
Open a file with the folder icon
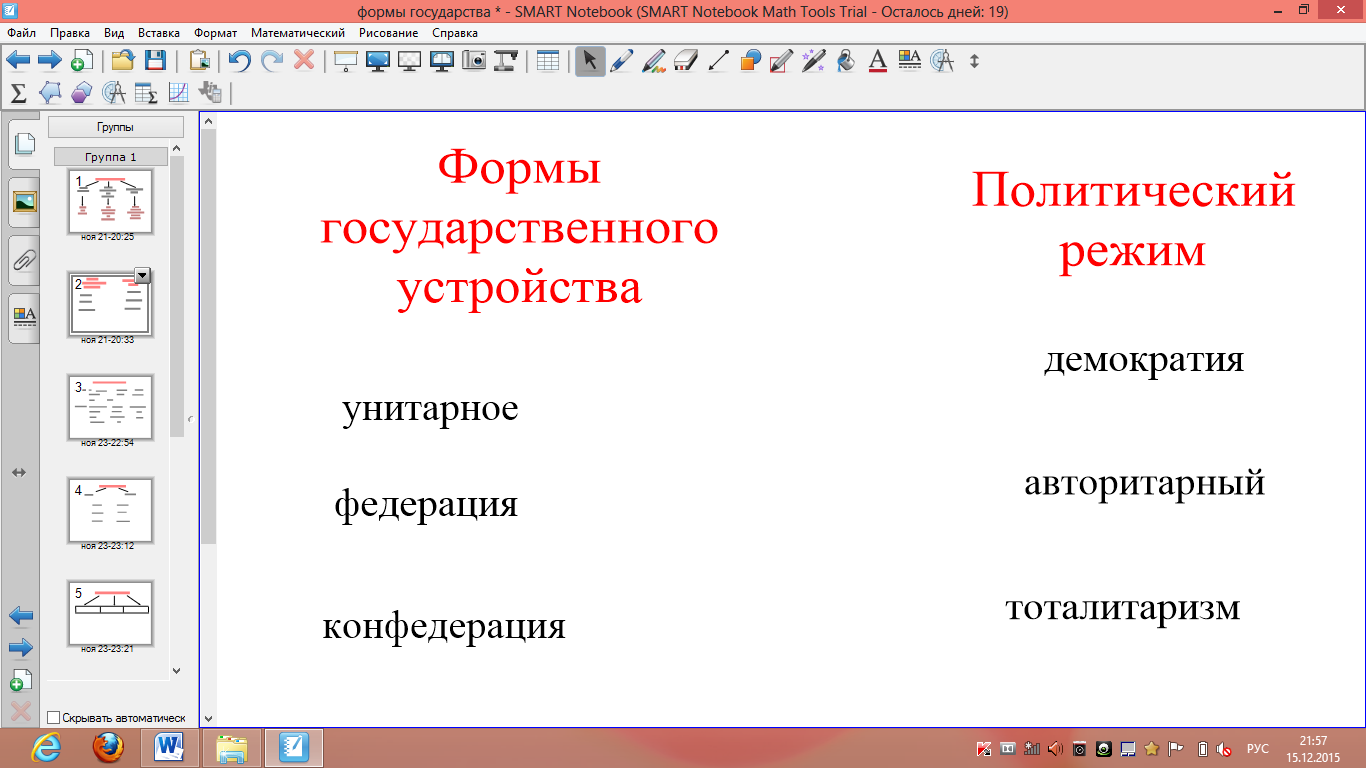123,60
